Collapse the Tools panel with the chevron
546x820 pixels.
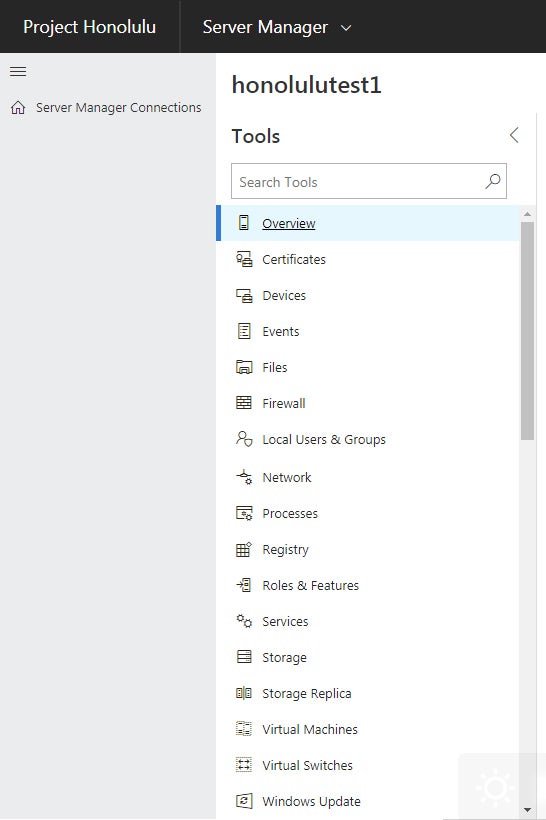point(514,135)
